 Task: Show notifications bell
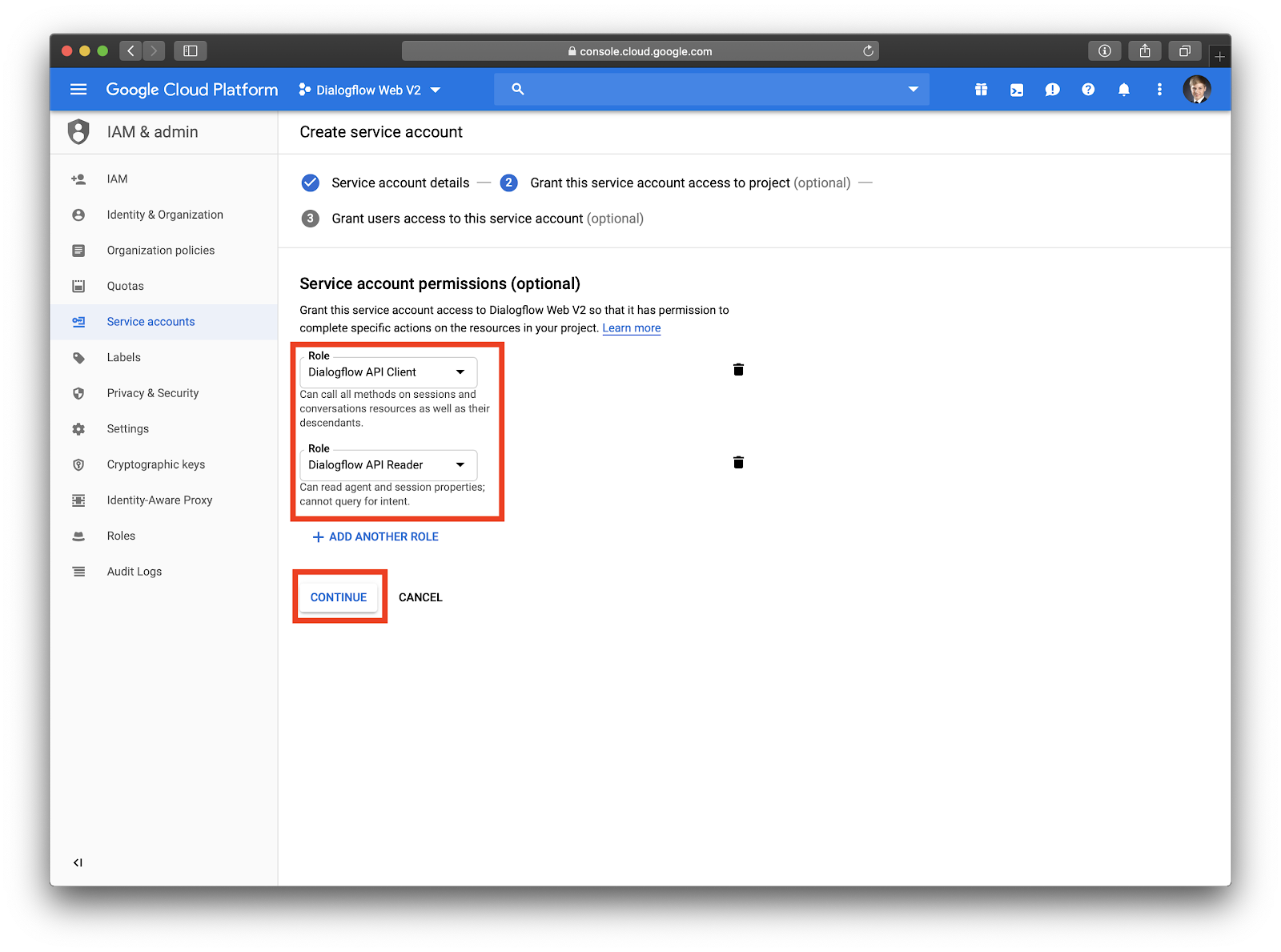click(x=1124, y=90)
